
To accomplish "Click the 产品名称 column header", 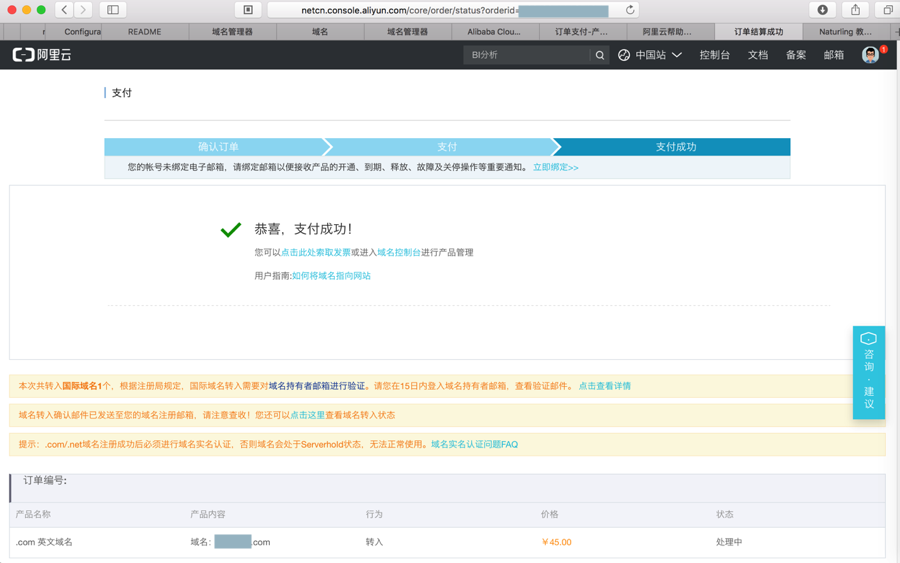I will (x=33, y=514).
